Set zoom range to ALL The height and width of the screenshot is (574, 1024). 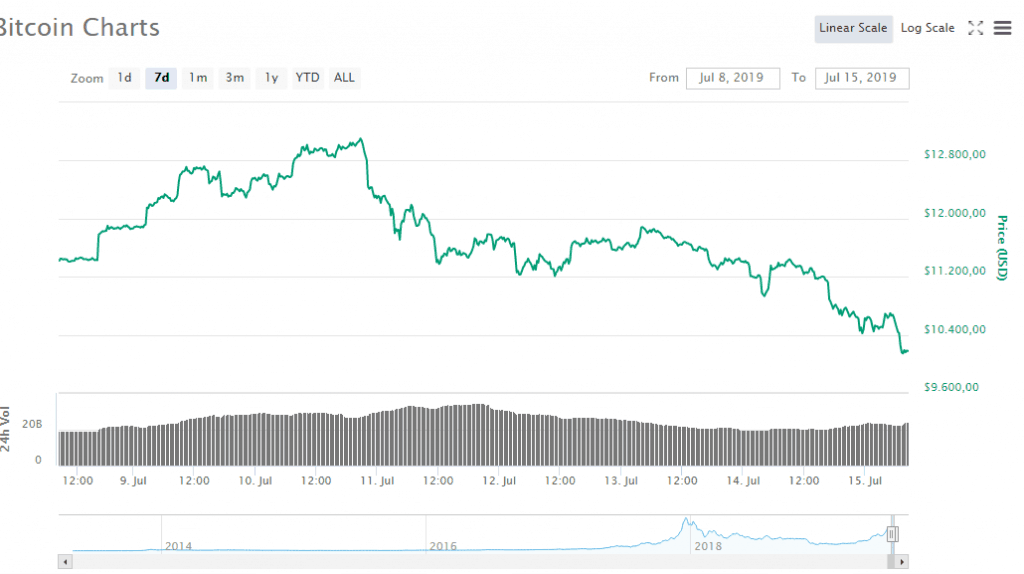coord(344,78)
